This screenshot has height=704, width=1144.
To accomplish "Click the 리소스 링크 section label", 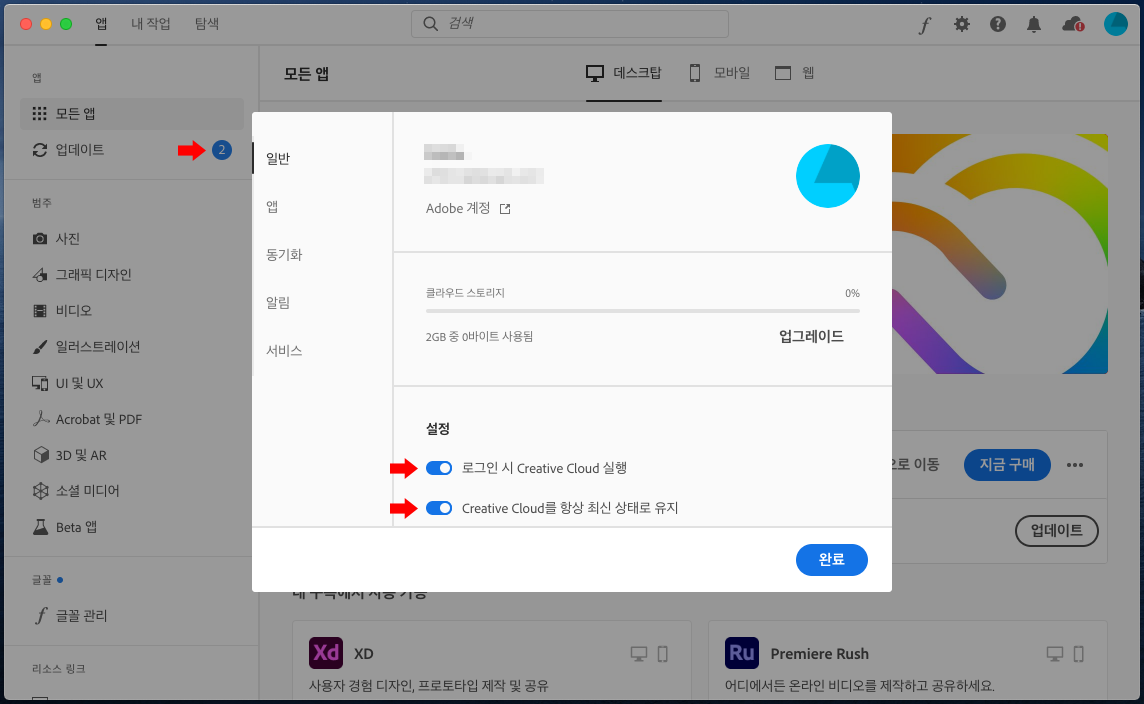I will 58,668.
